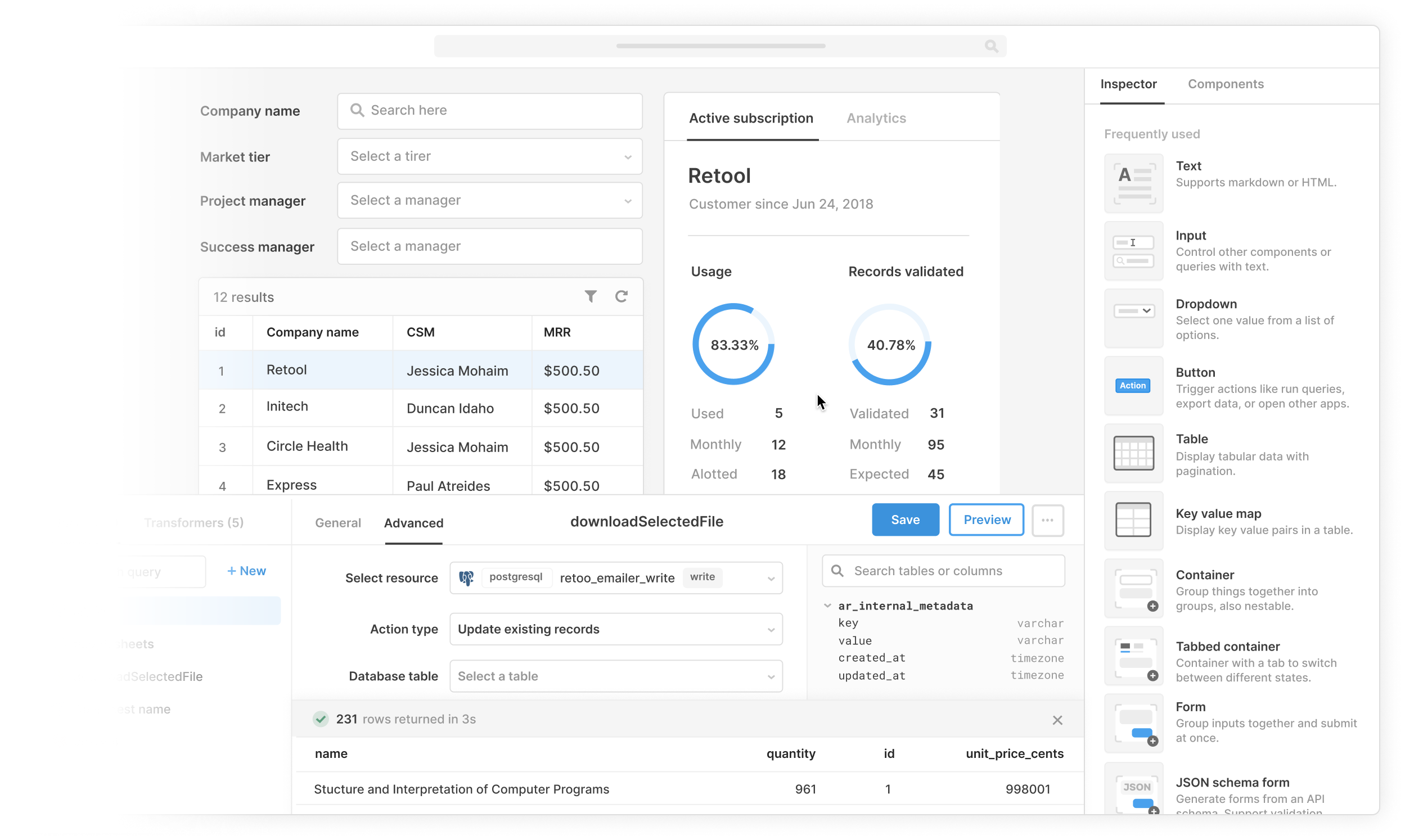Expand ar_internal_metadata table tree item
This screenshot has height=840, width=1405.
tap(829, 605)
